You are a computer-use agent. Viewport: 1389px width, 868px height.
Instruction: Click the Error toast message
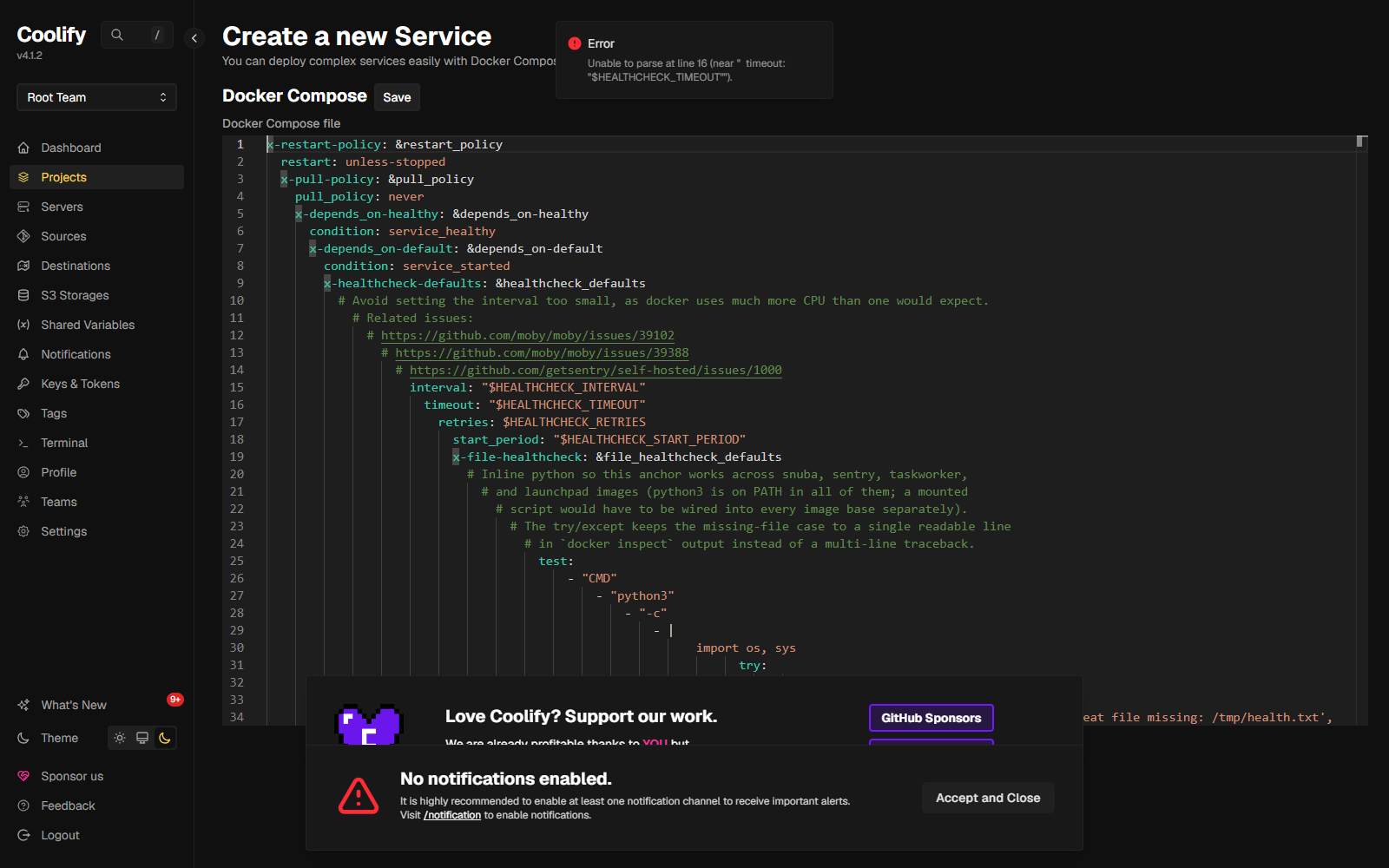[x=694, y=60]
